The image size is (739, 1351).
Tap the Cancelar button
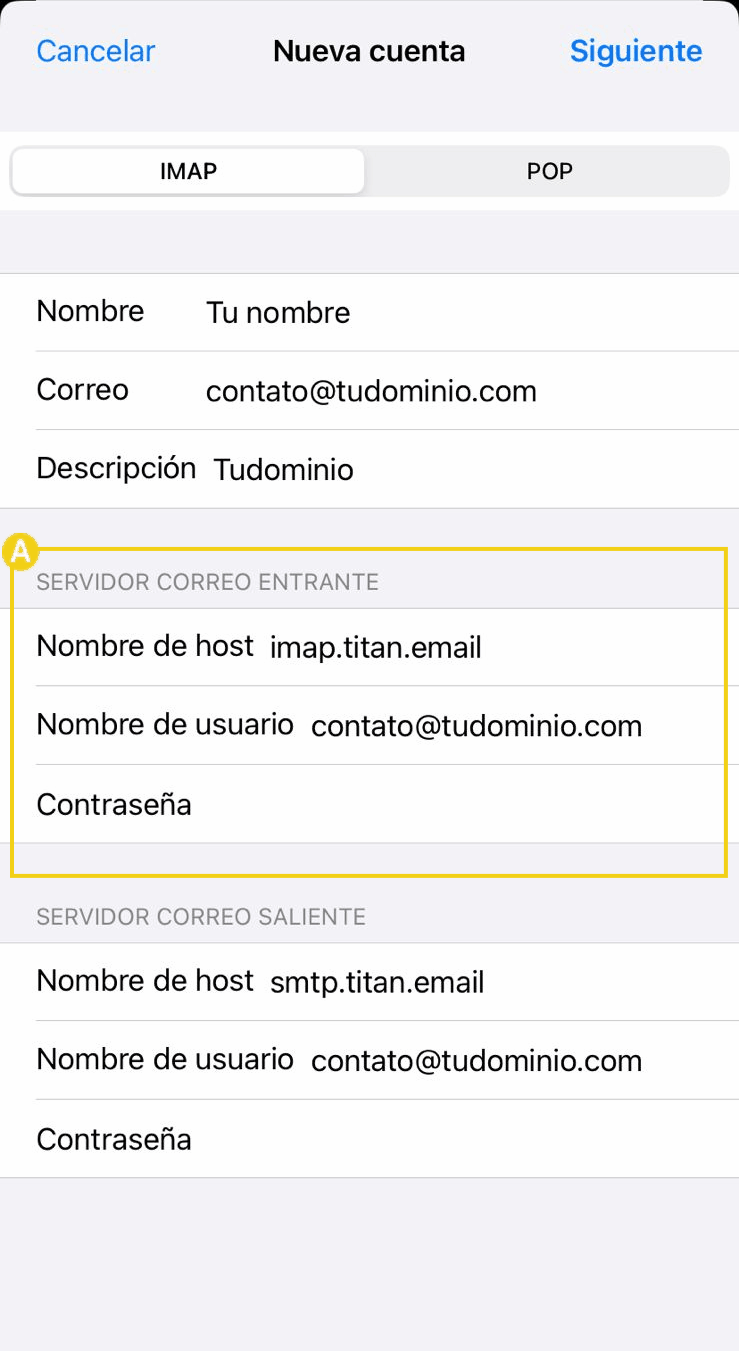96,51
